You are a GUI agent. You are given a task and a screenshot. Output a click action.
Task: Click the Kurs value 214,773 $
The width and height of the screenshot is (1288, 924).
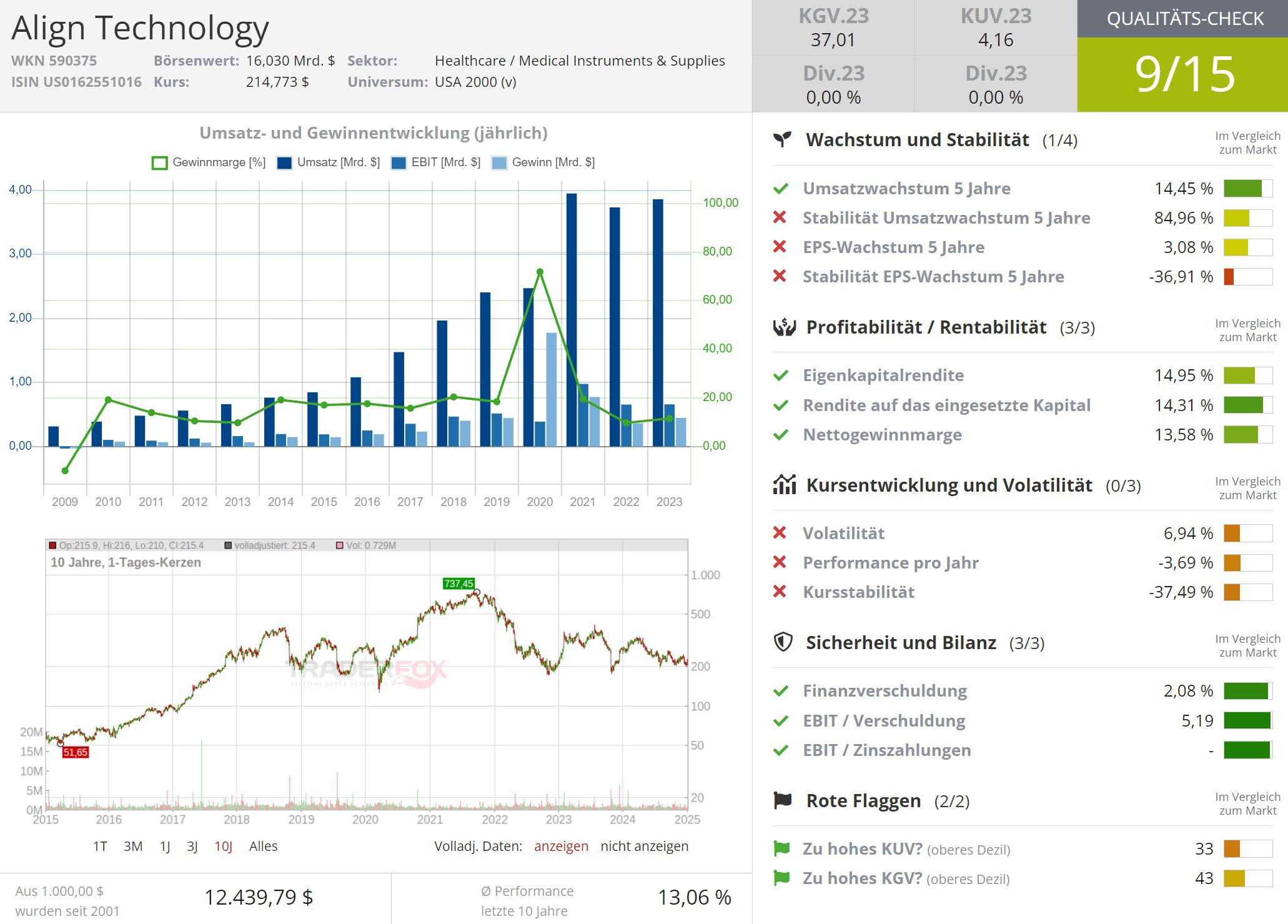(277, 82)
